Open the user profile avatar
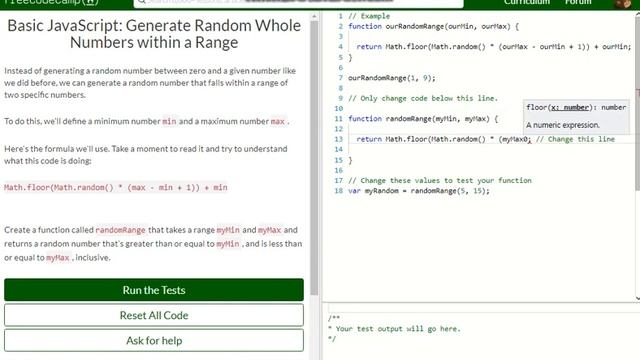 coord(622,3)
